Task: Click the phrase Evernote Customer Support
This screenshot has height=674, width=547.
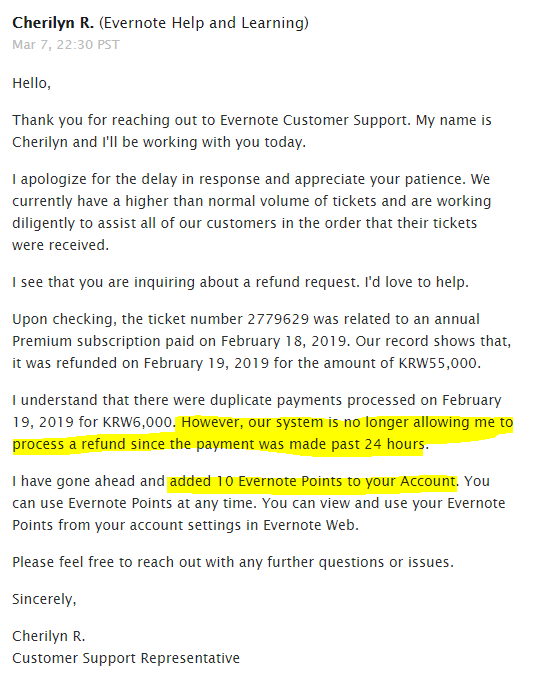Action: tap(314, 120)
